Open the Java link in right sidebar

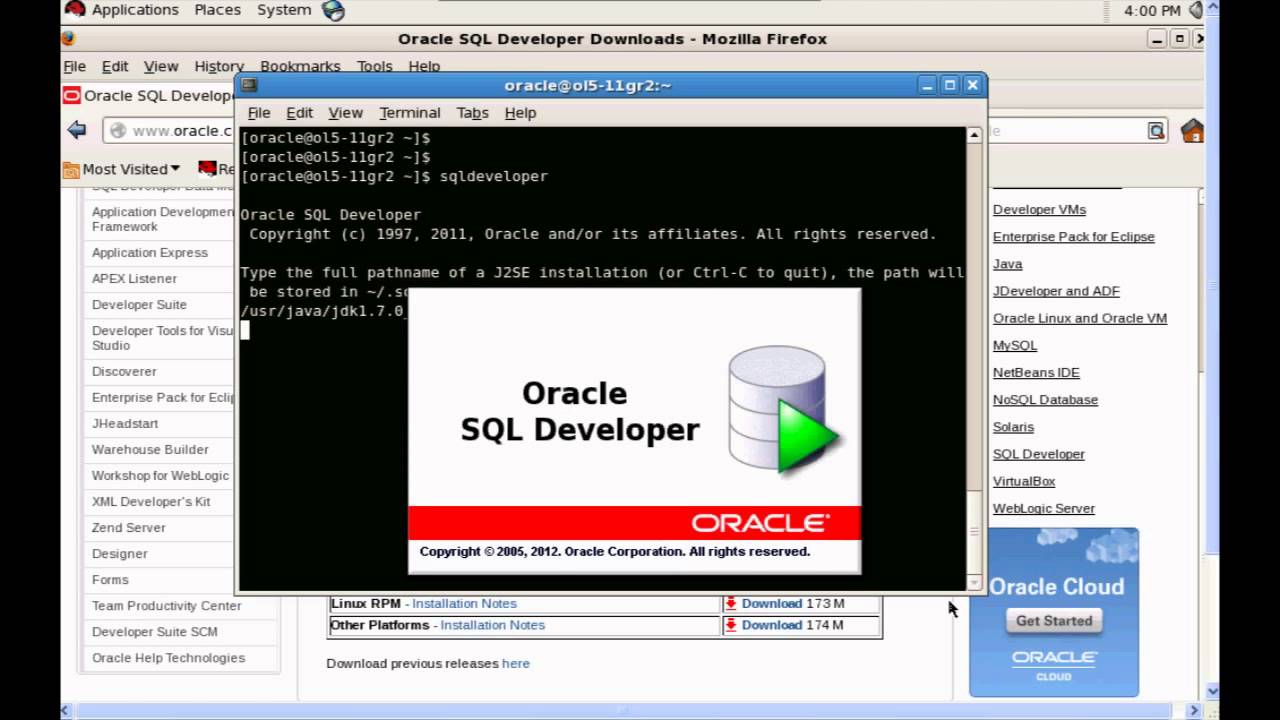(x=1007, y=264)
